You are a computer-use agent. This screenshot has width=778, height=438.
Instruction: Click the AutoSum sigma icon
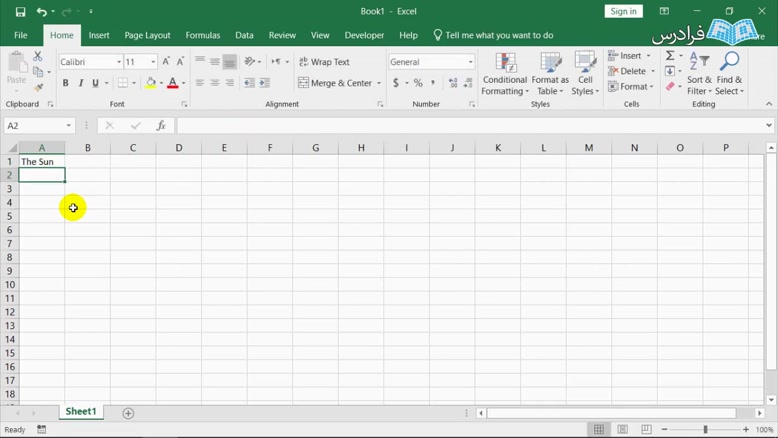[671, 56]
